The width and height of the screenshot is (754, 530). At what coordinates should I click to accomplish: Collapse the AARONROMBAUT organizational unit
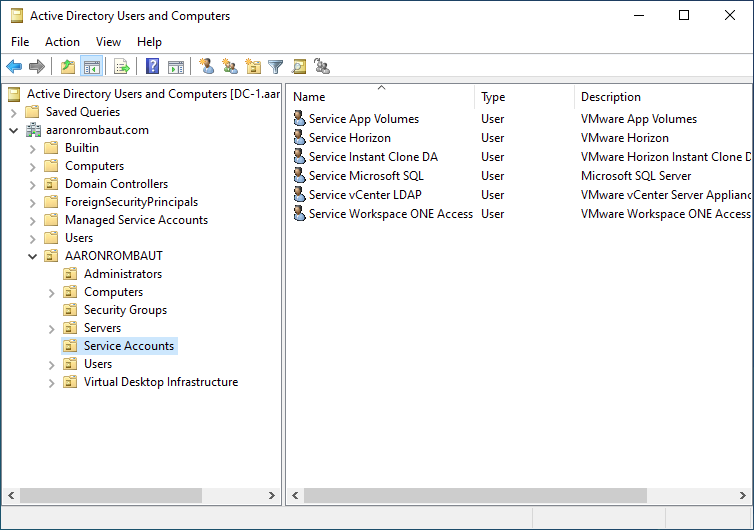pos(33,256)
